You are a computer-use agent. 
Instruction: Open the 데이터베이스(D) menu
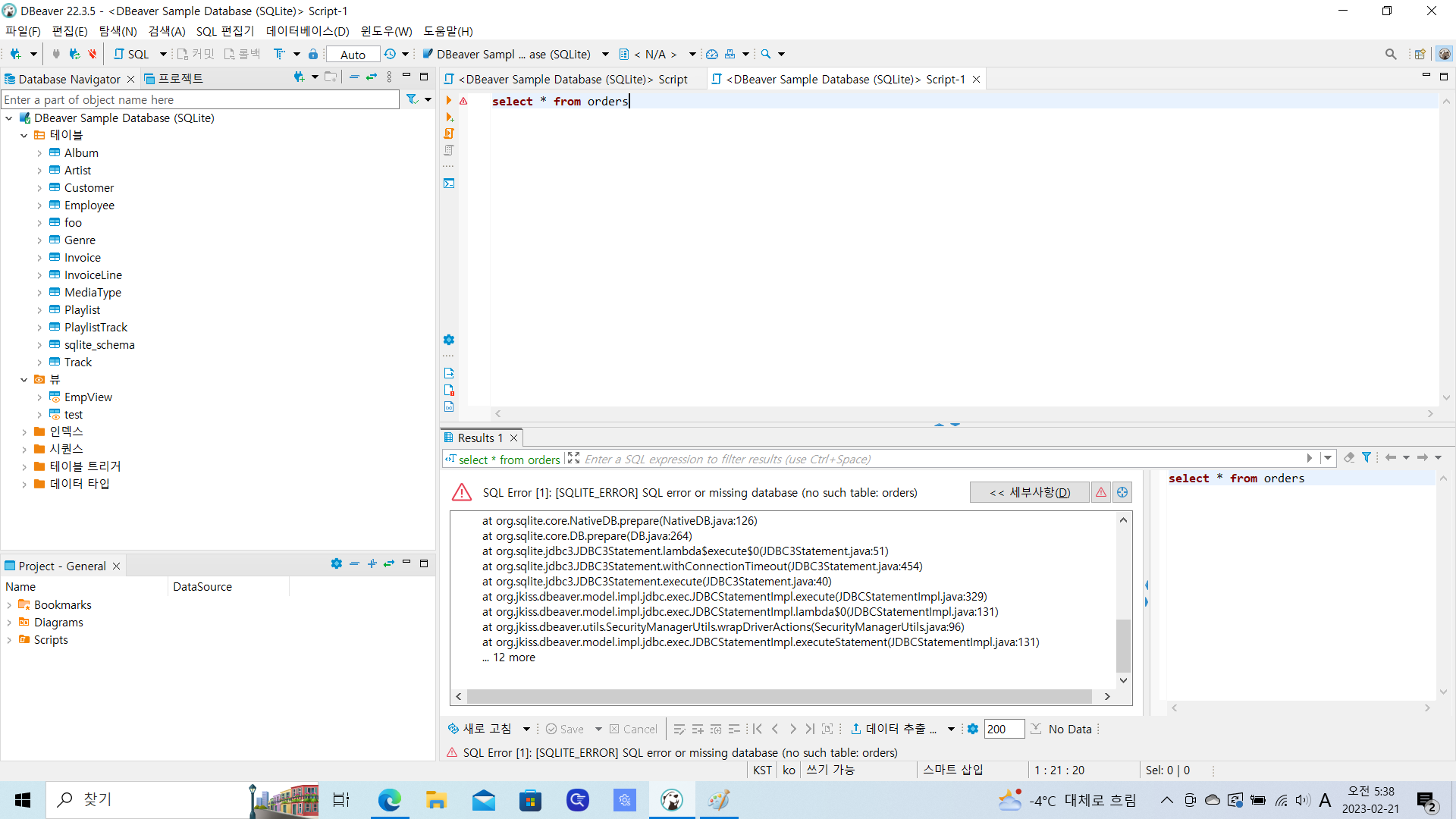[x=308, y=31]
